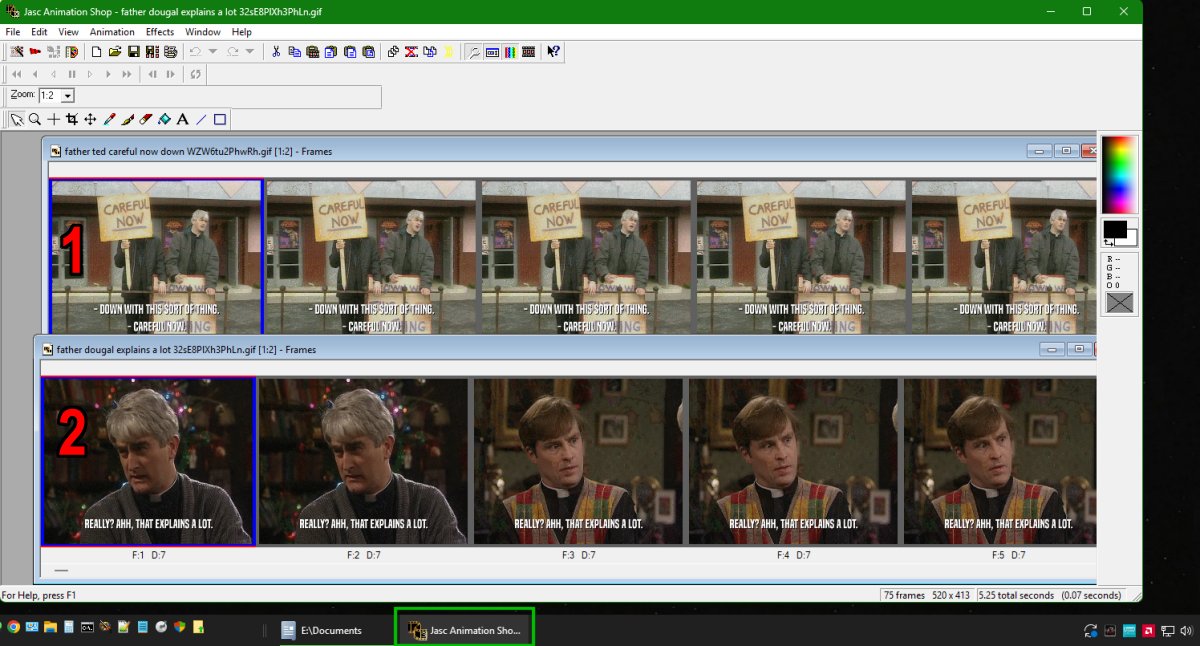Open the Window menu
The height and width of the screenshot is (646, 1200).
pyautogui.click(x=203, y=32)
